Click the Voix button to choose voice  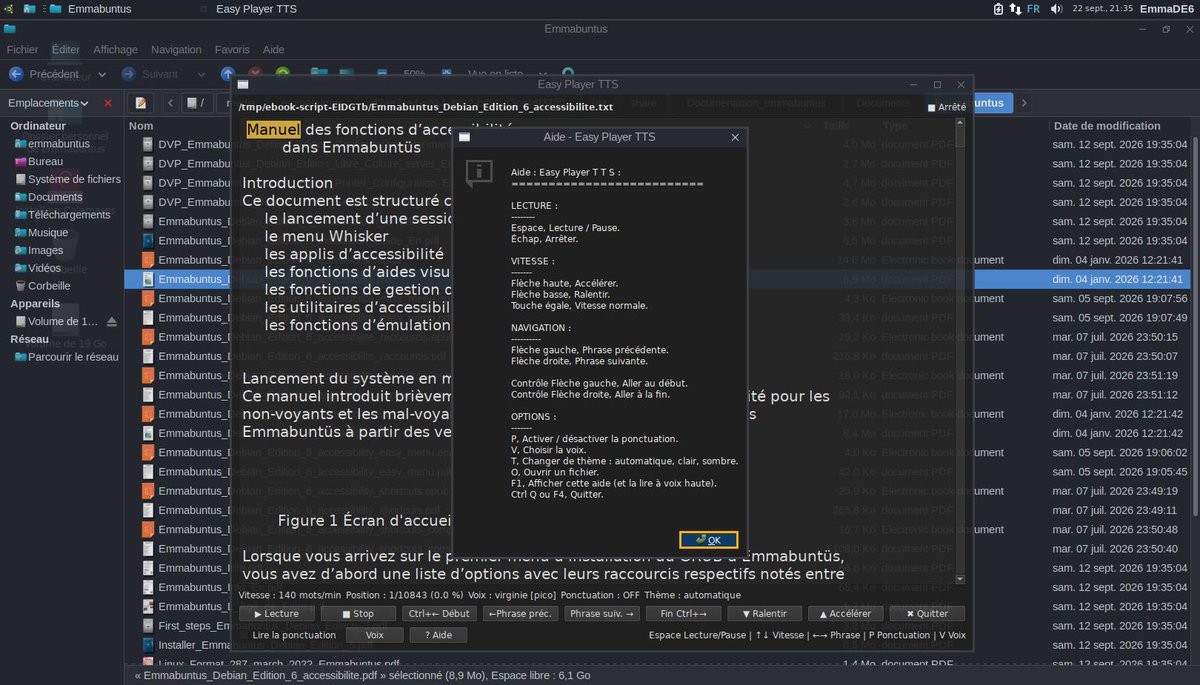(x=375, y=635)
